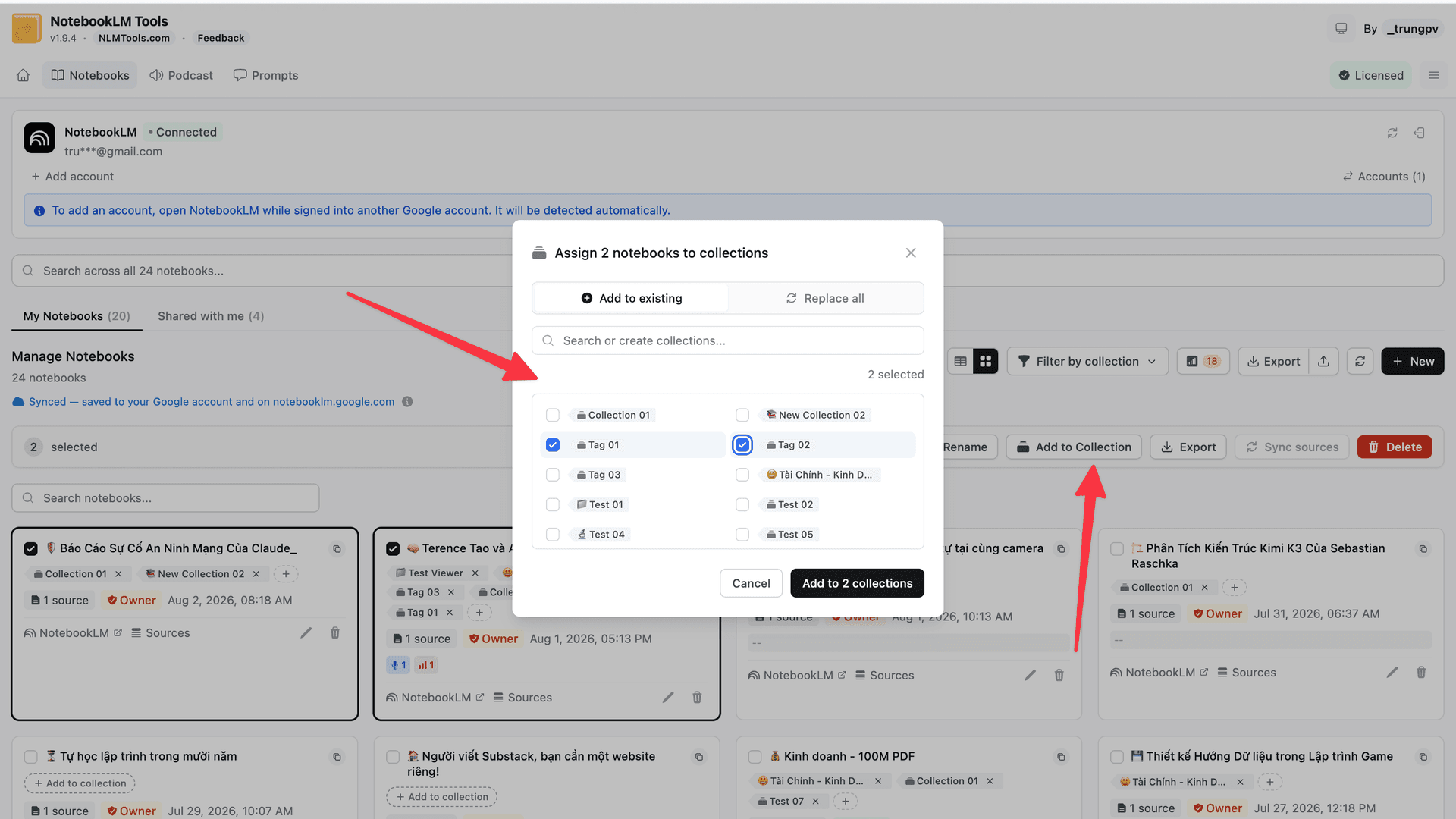Remove Test 07 tag from Kinh doanh notebook
Image resolution: width=1456 pixels, height=819 pixels.
pyautogui.click(x=815, y=802)
